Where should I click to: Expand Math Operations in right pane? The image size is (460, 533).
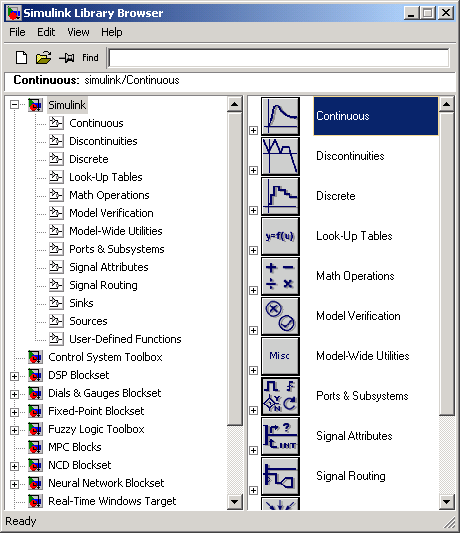click(253, 291)
